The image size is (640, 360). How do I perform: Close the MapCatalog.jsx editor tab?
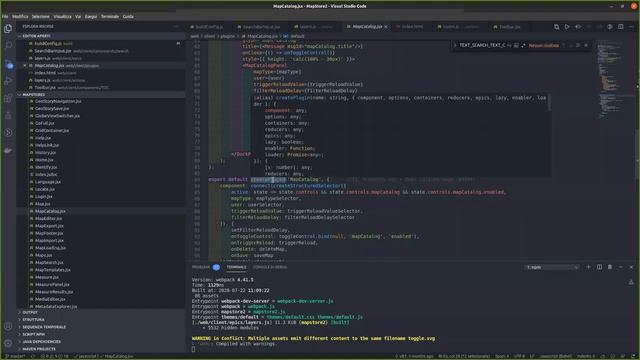click(x=386, y=27)
